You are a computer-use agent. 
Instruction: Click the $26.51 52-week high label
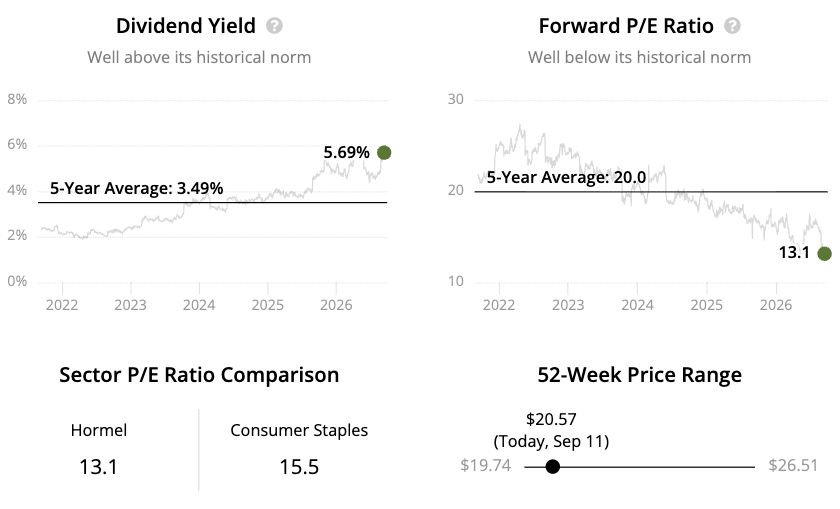(x=793, y=465)
